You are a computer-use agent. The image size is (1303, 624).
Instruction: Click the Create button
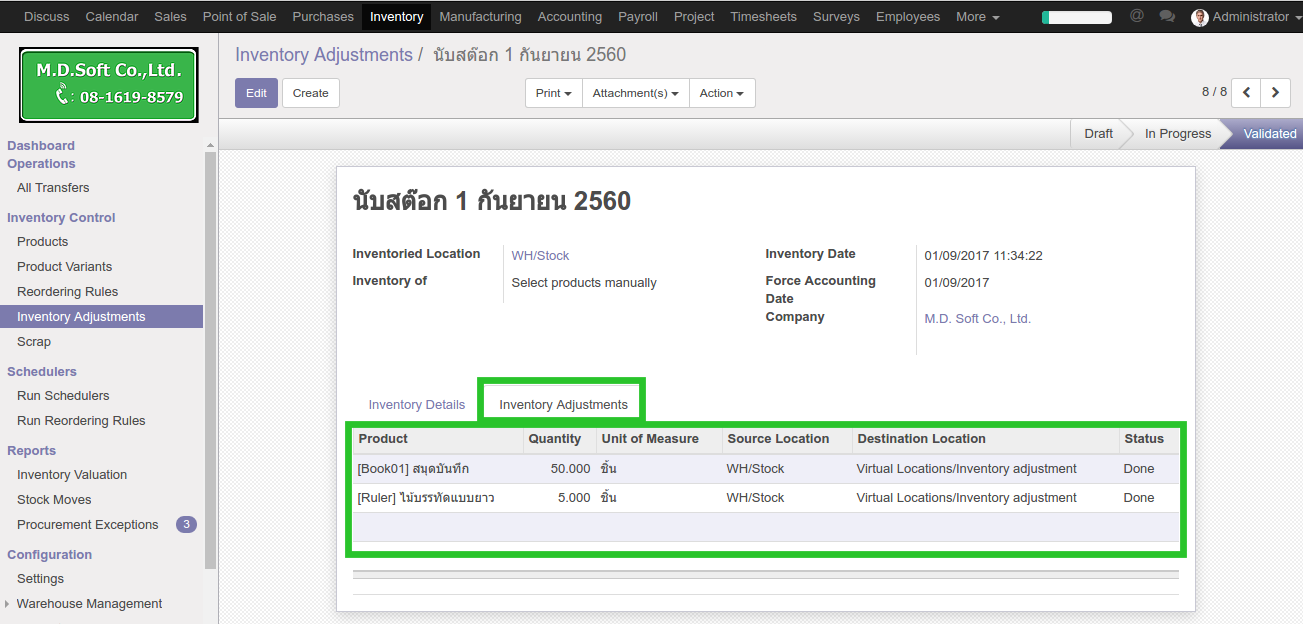click(x=310, y=93)
